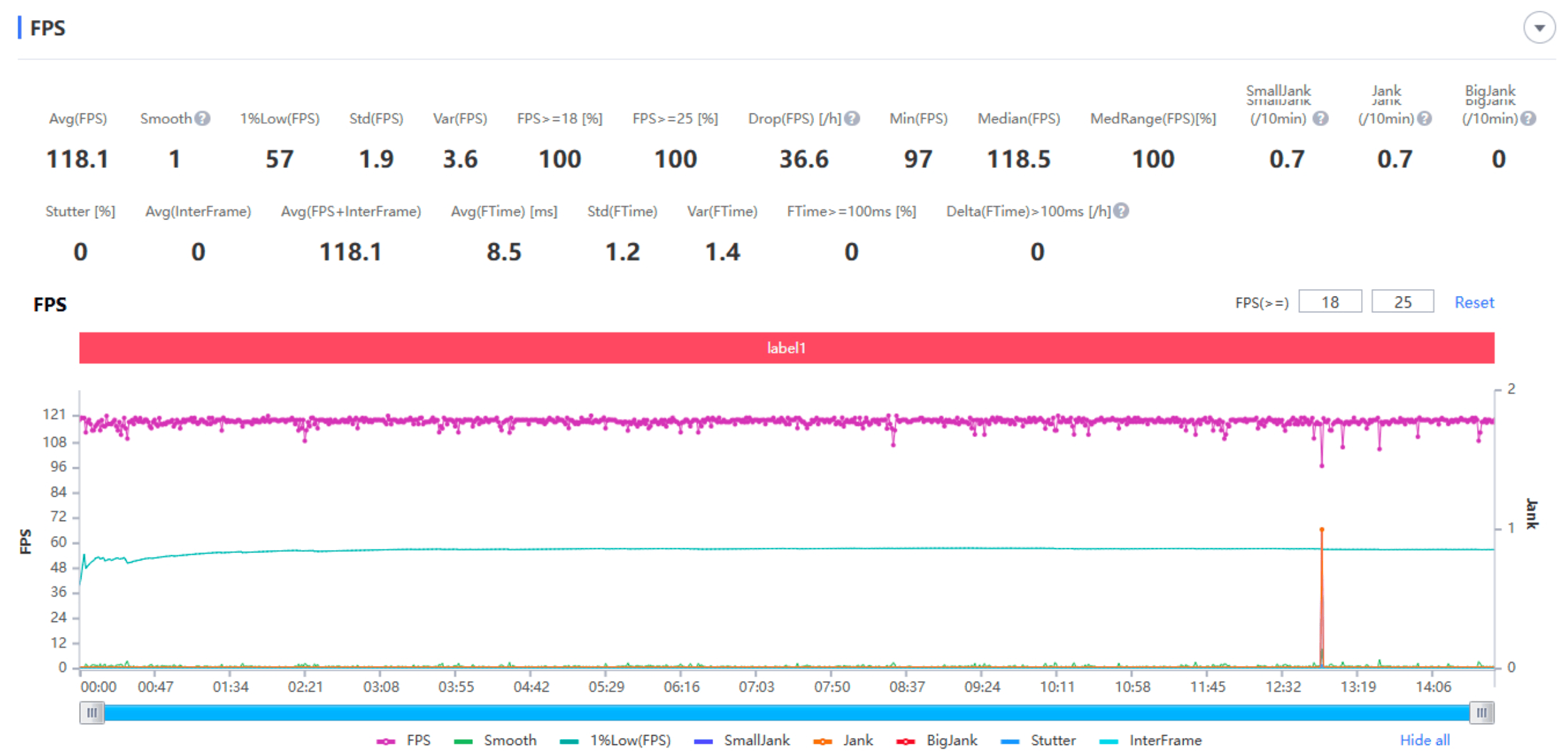Click help icon beside Drop(FPS) [/h]
1568x755 pixels.
[852, 119]
